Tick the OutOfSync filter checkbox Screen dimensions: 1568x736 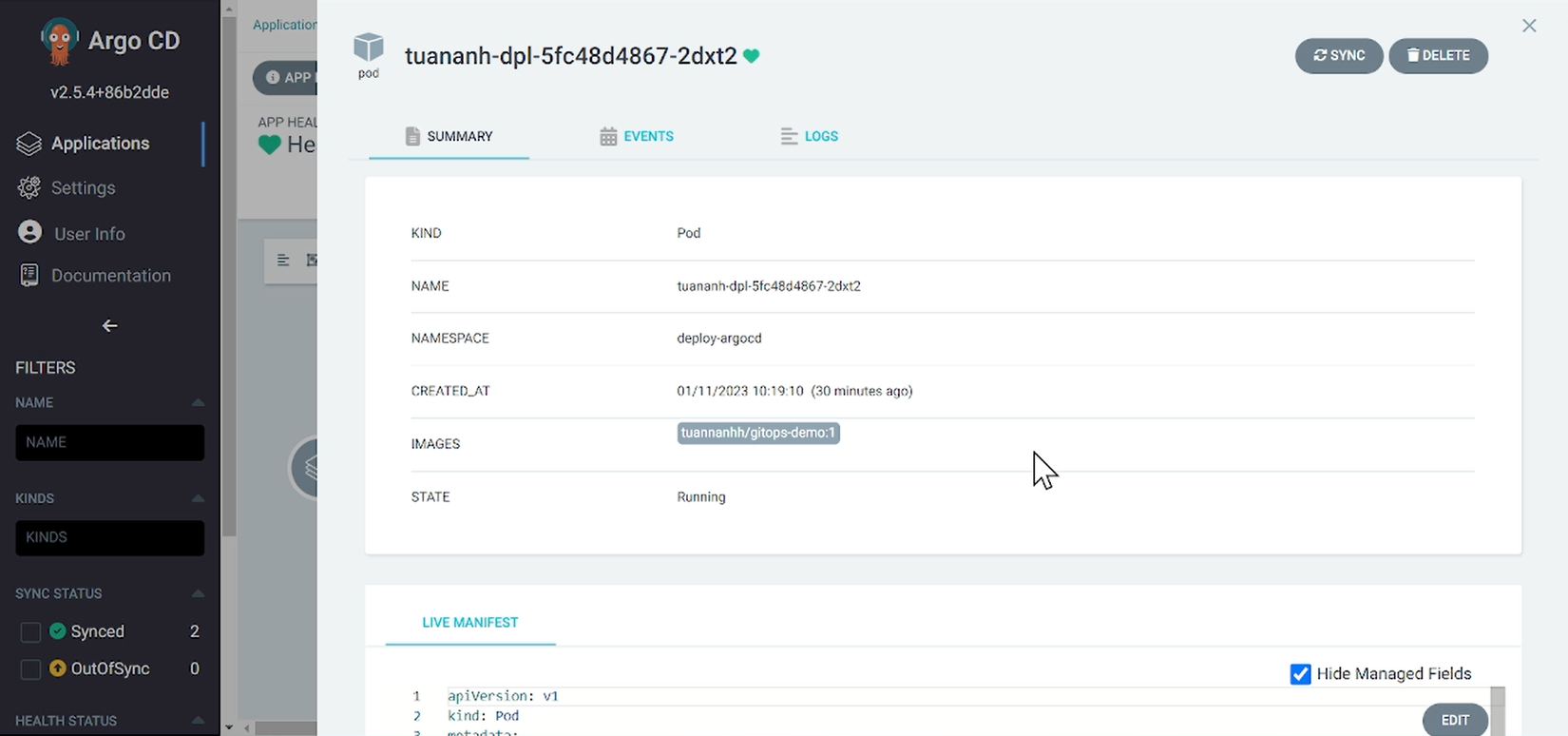(30, 668)
